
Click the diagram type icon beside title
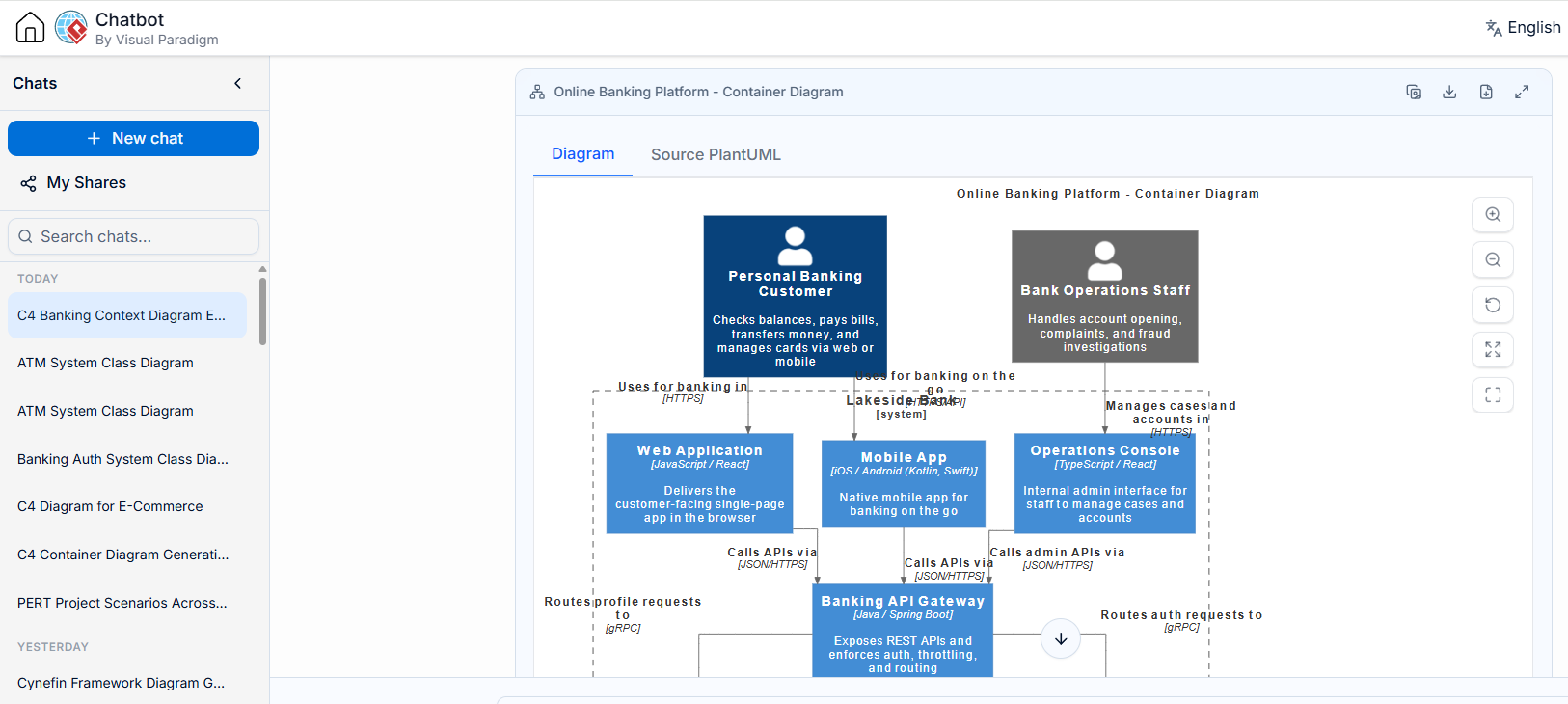pyautogui.click(x=537, y=92)
